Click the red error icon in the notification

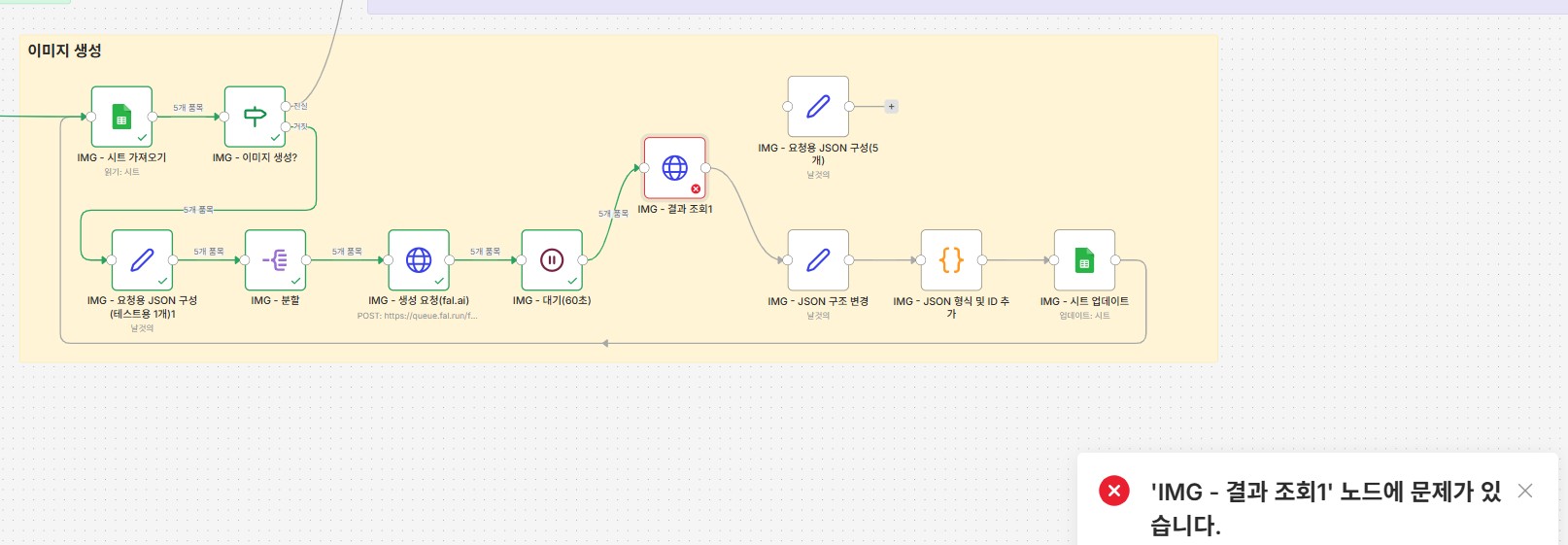click(1114, 491)
